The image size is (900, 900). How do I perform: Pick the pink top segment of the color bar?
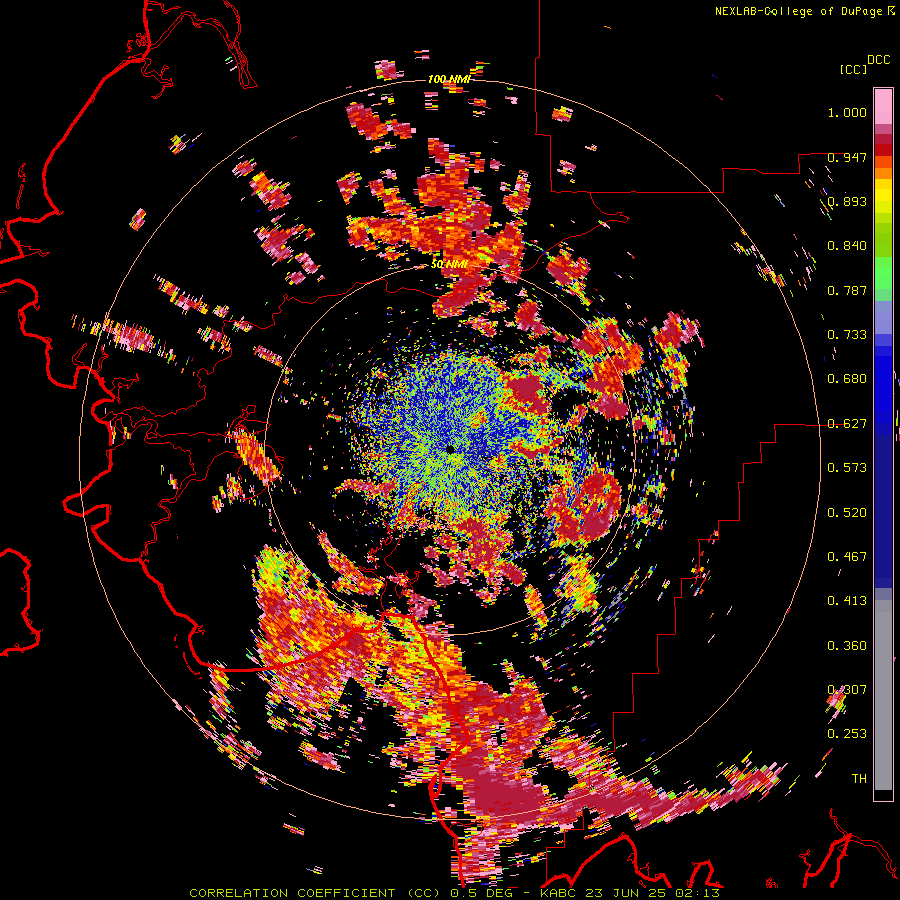click(883, 106)
